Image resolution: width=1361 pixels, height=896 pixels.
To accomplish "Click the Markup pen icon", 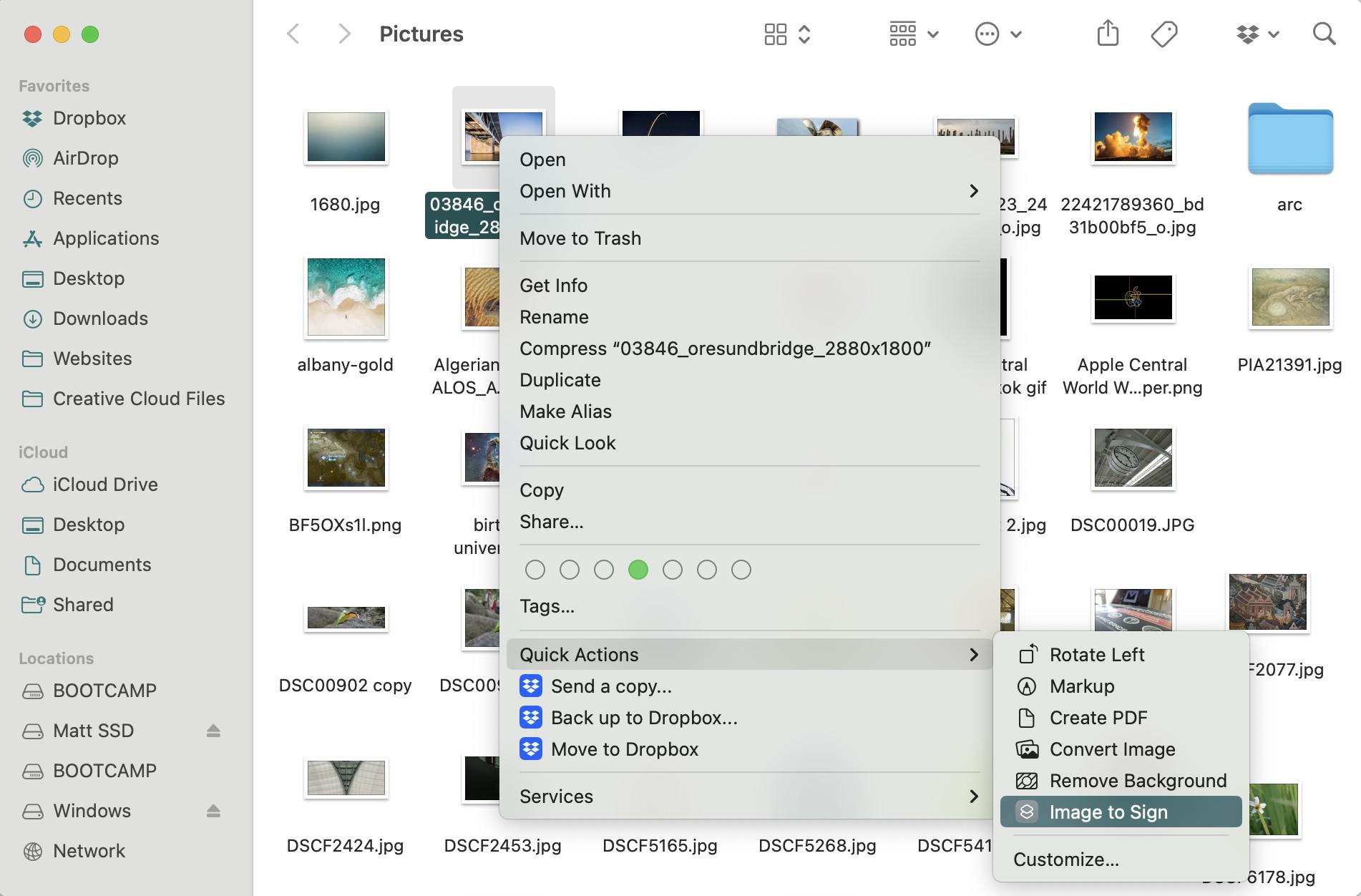I will pos(1027,686).
